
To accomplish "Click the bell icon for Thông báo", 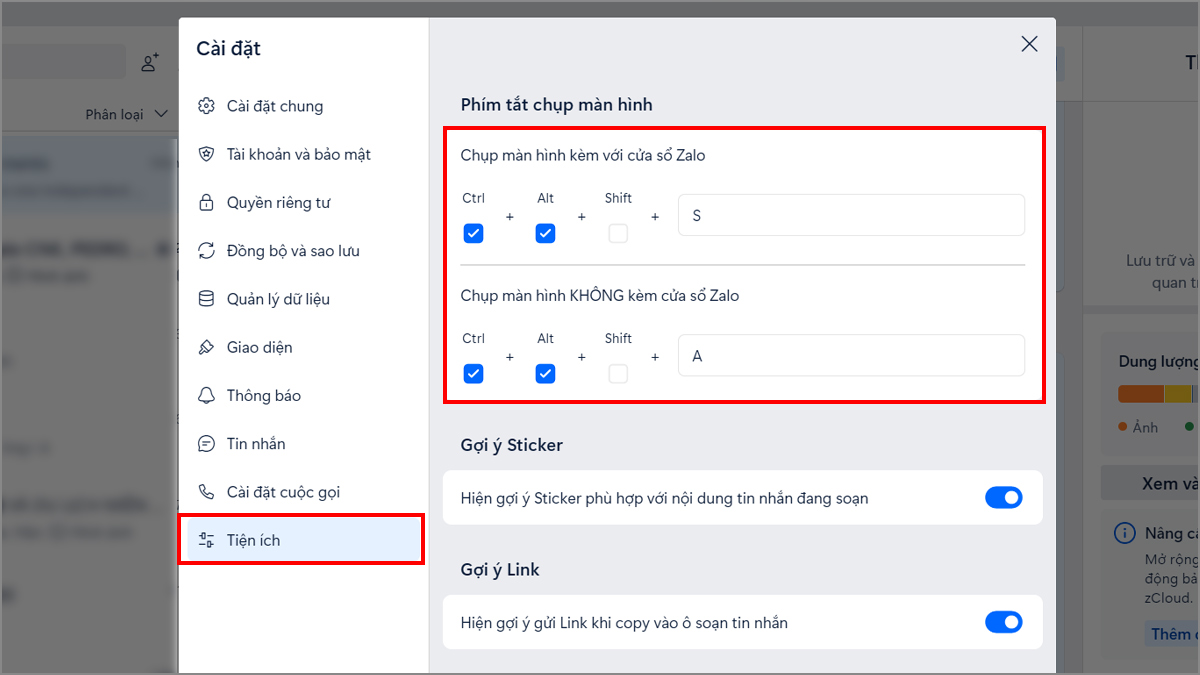I will (x=207, y=395).
